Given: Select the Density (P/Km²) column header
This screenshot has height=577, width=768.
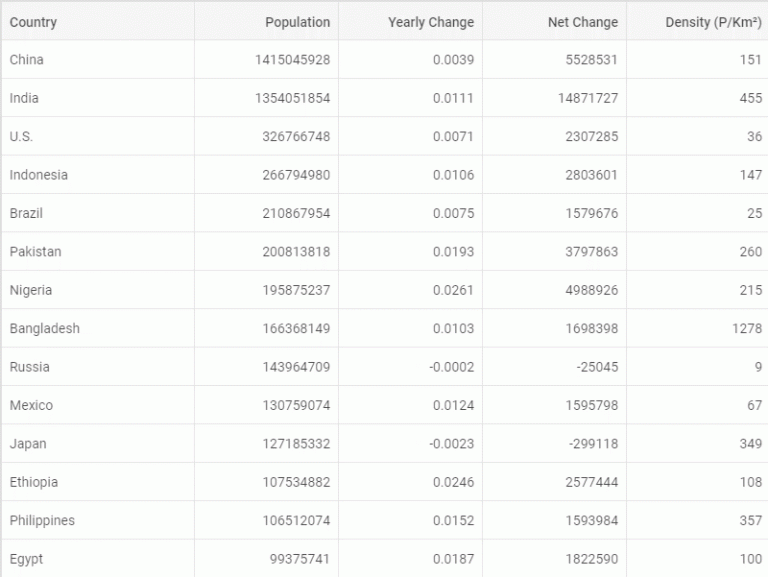Looking at the screenshot, I should tap(697, 22).
